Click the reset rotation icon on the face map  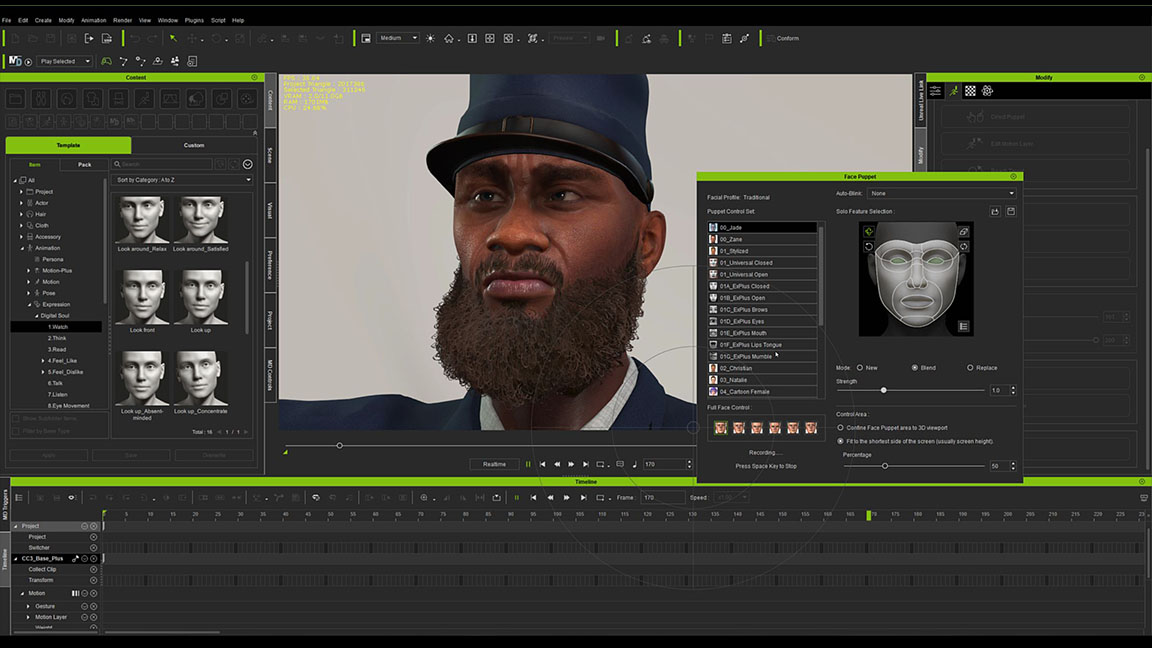868,247
